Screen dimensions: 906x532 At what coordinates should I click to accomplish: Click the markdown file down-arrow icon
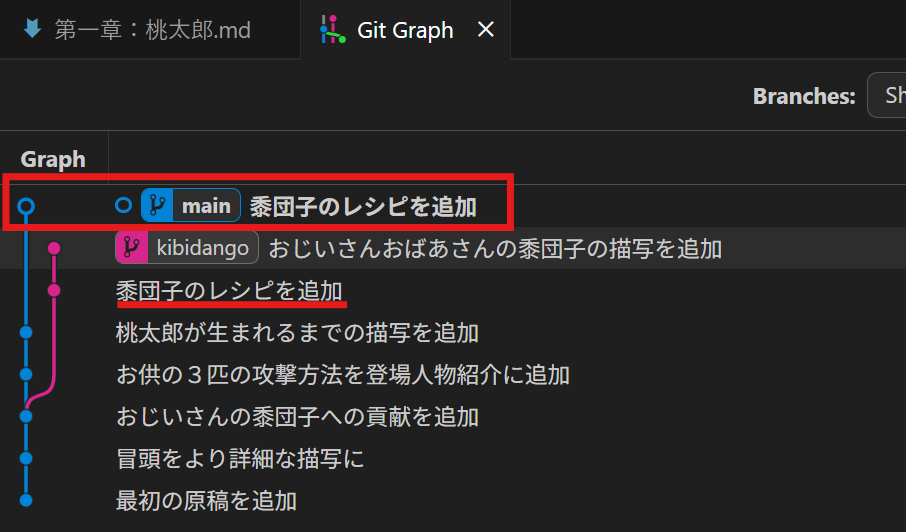point(32,28)
